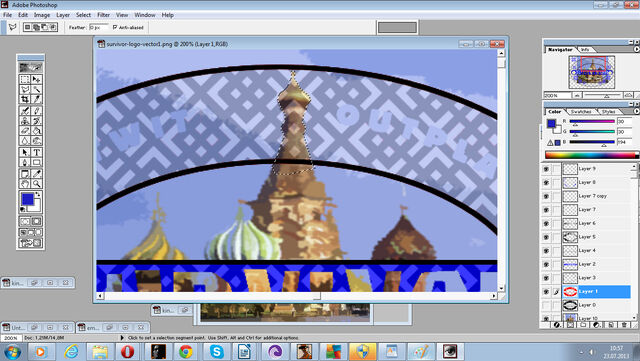Swap foreground and background colors arrow
640x361 pixels.
pyautogui.click(x=38, y=194)
